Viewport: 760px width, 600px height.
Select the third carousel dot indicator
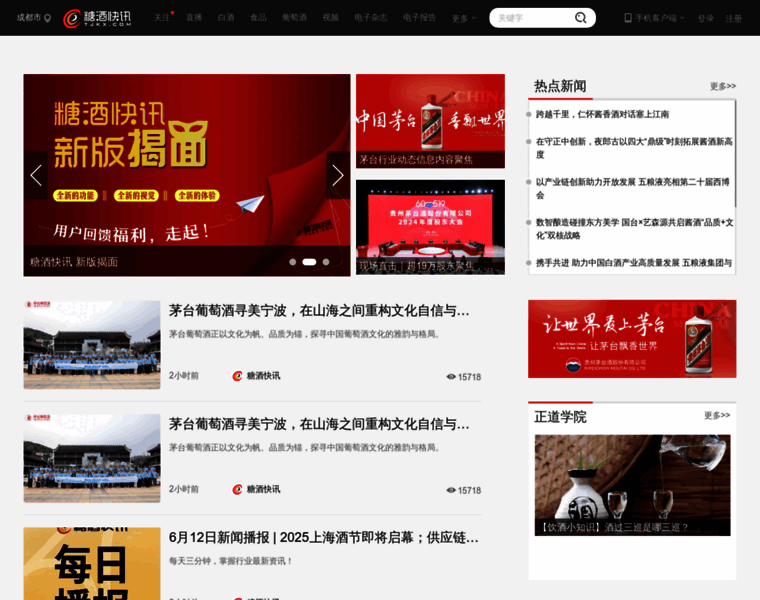(x=326, y=262)
